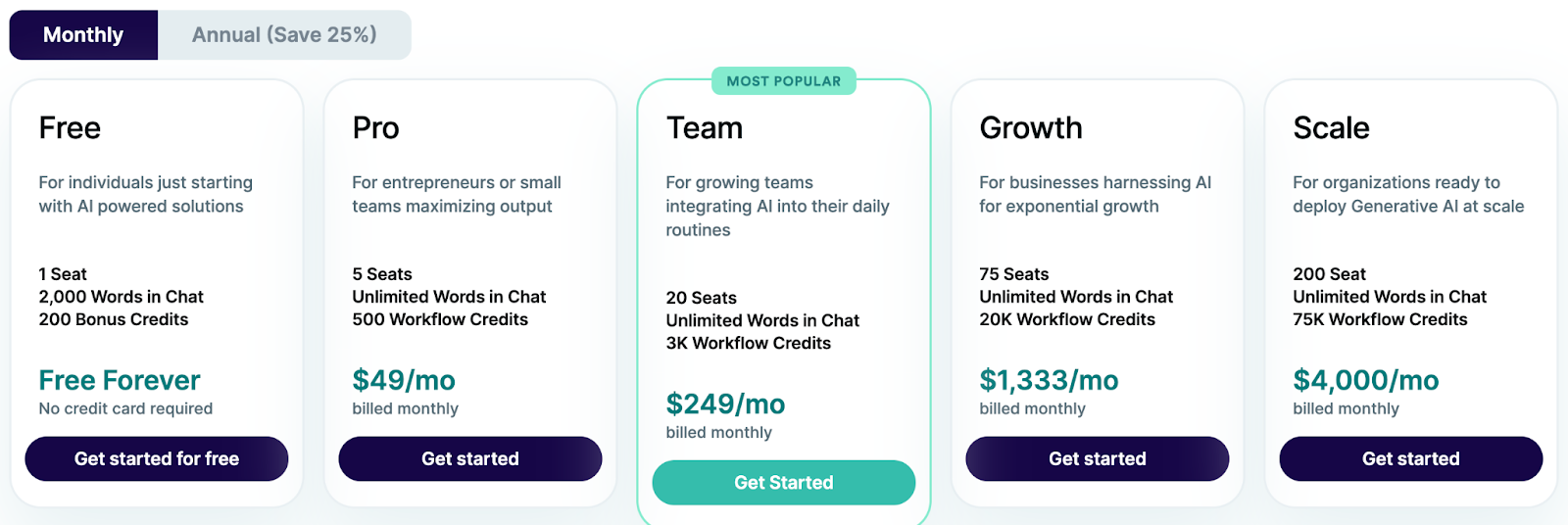Click the No credit card required note

(x=125, y=408)
